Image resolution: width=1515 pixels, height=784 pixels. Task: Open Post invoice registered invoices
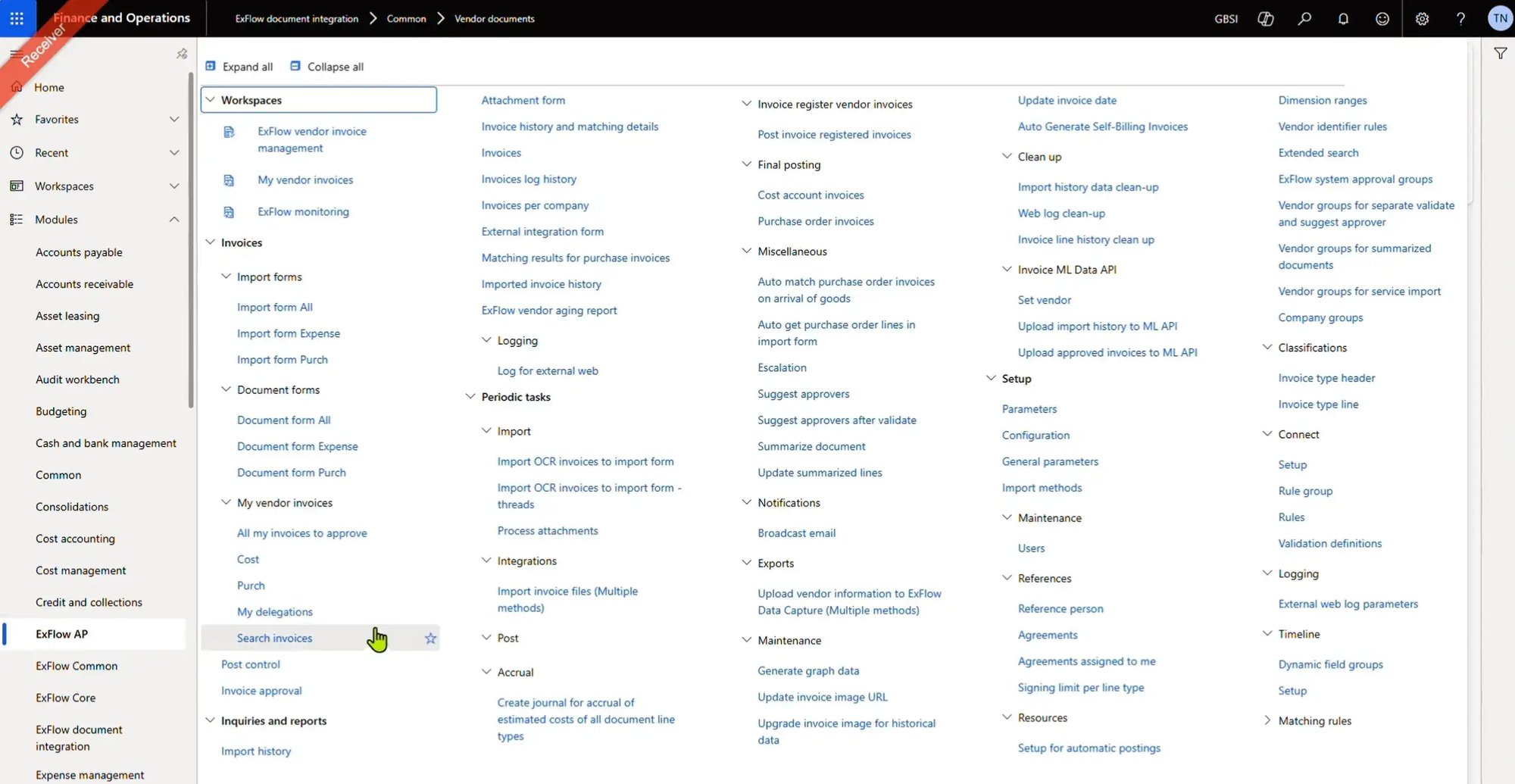[x=834, y=134]
